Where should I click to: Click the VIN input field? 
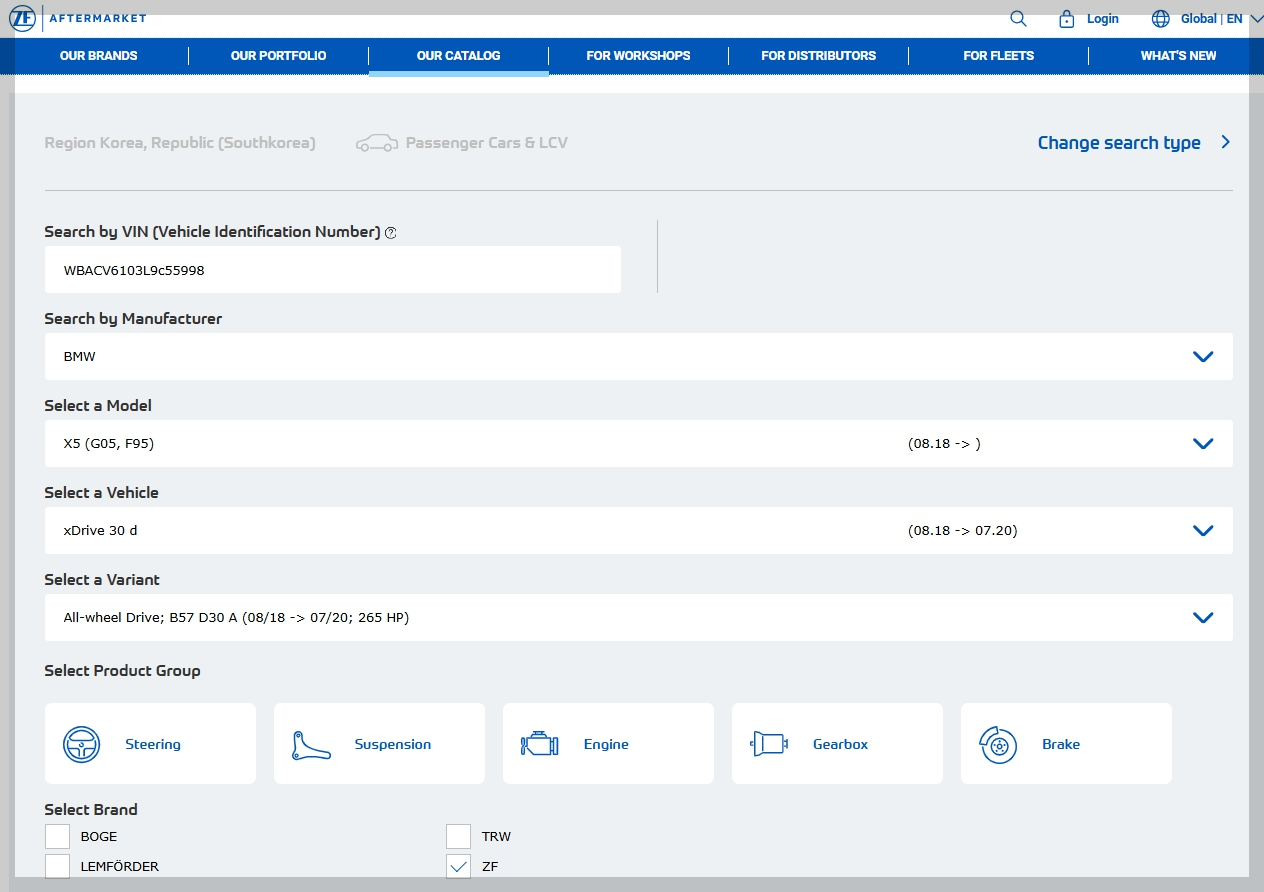[x=333, y=270]
